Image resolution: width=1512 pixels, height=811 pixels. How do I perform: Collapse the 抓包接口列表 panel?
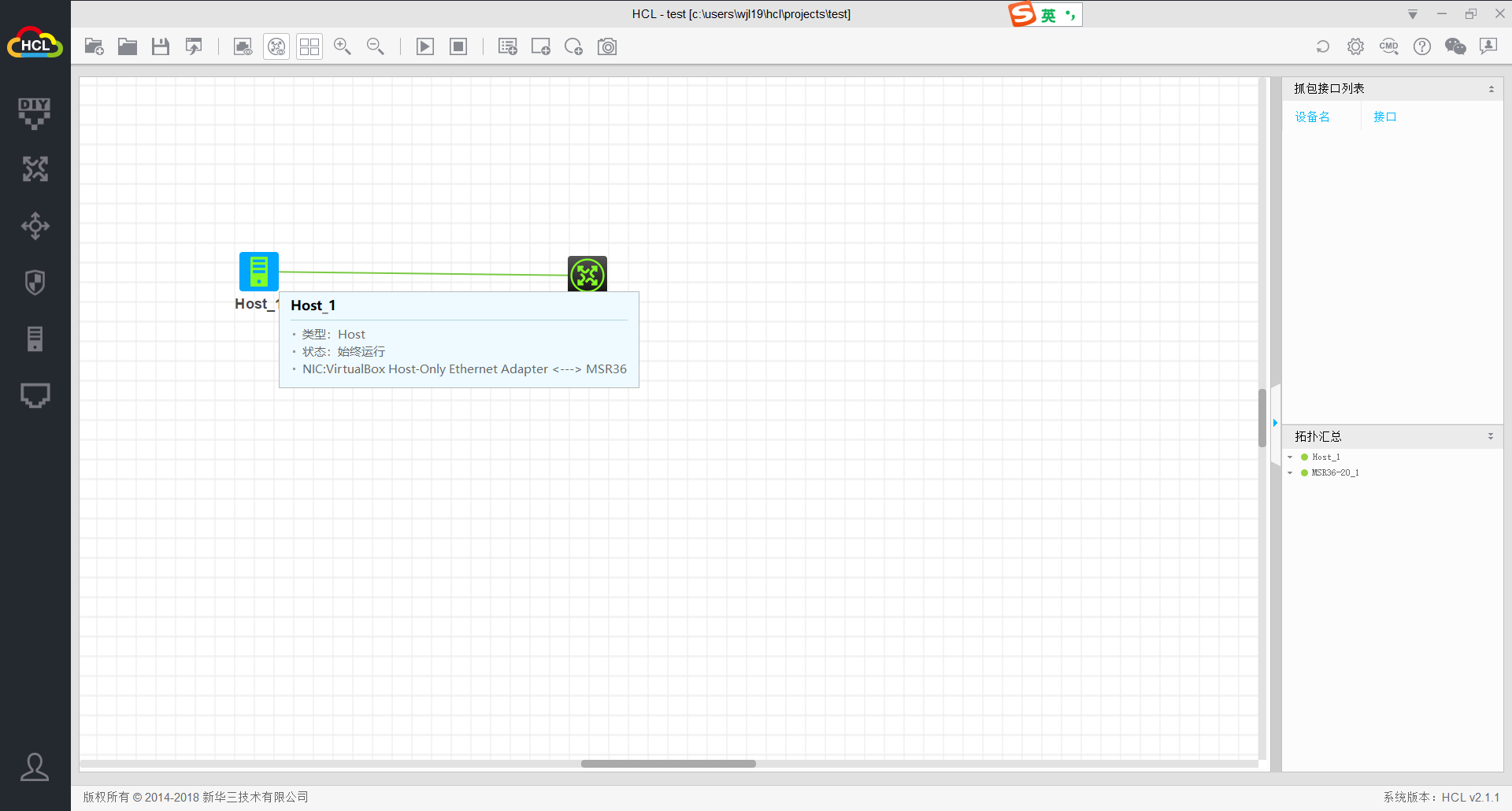(x=1492, y=89)
